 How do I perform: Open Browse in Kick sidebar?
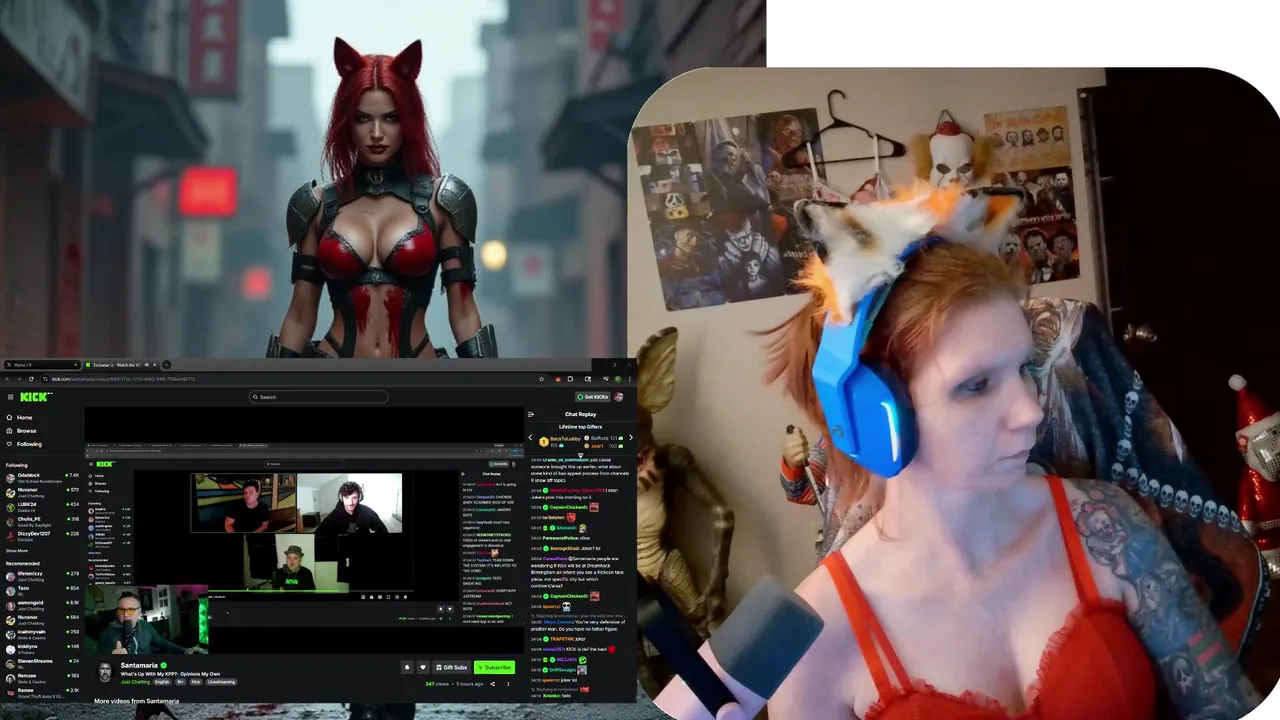20,430
